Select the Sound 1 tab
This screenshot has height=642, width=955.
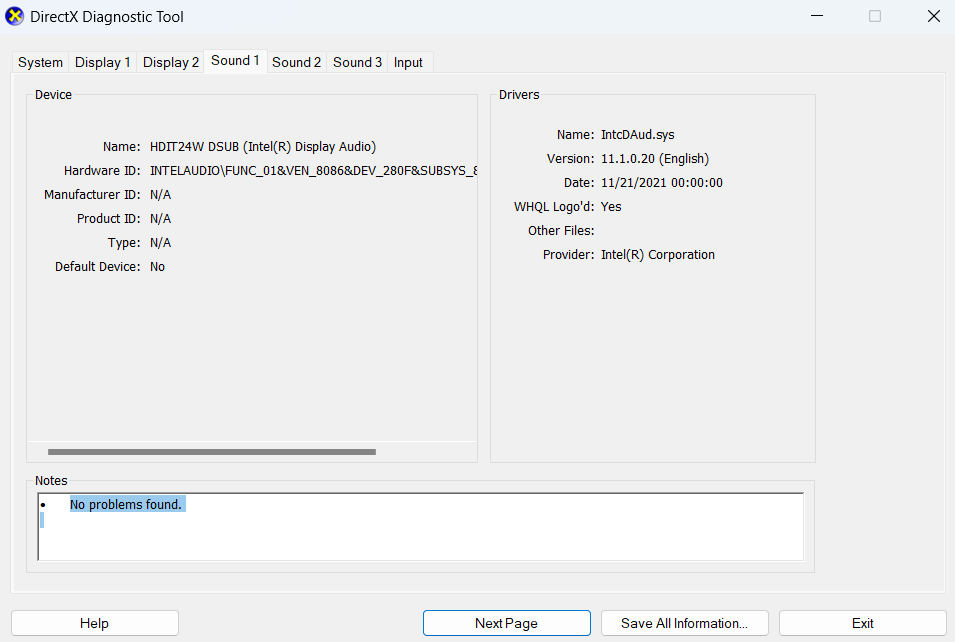[x=235, y=61]
